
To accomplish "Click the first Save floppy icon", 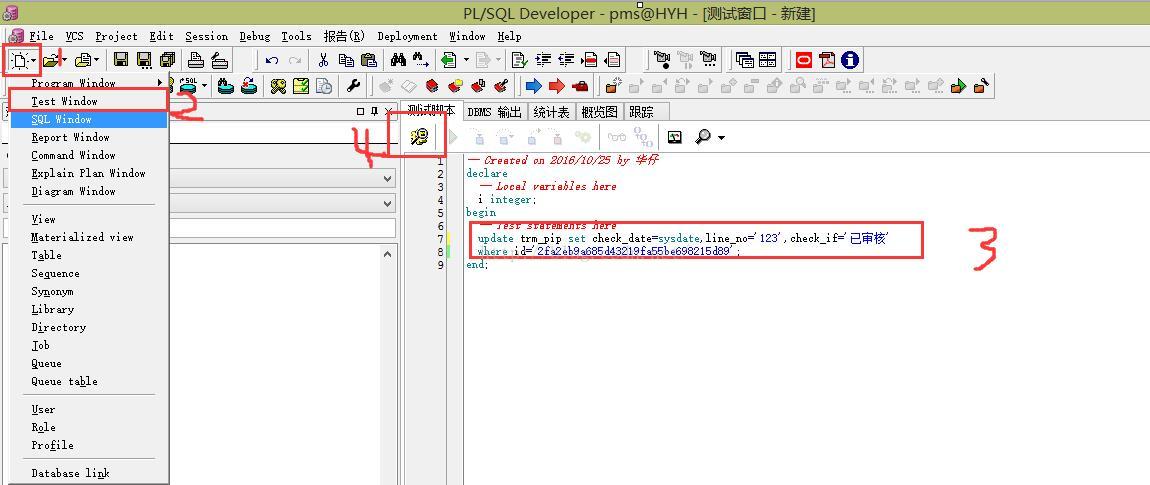I will coord(121,60).
